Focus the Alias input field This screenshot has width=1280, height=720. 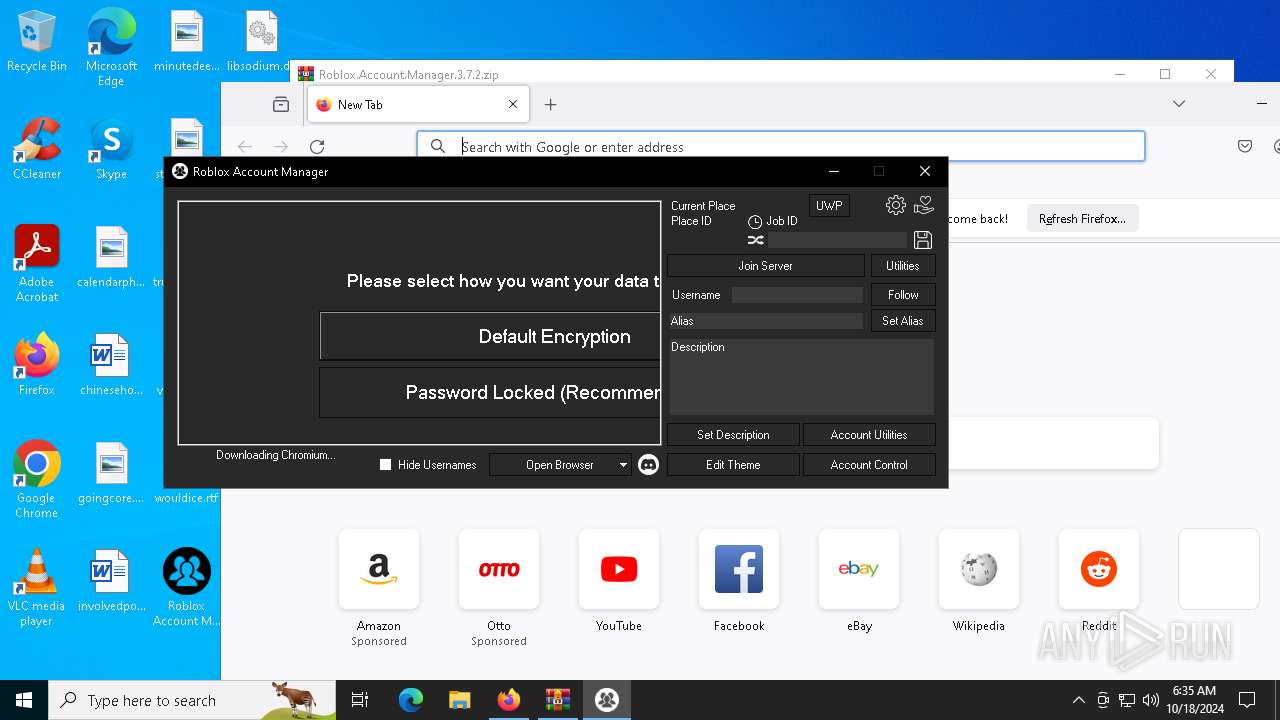(x=766, y=321)
